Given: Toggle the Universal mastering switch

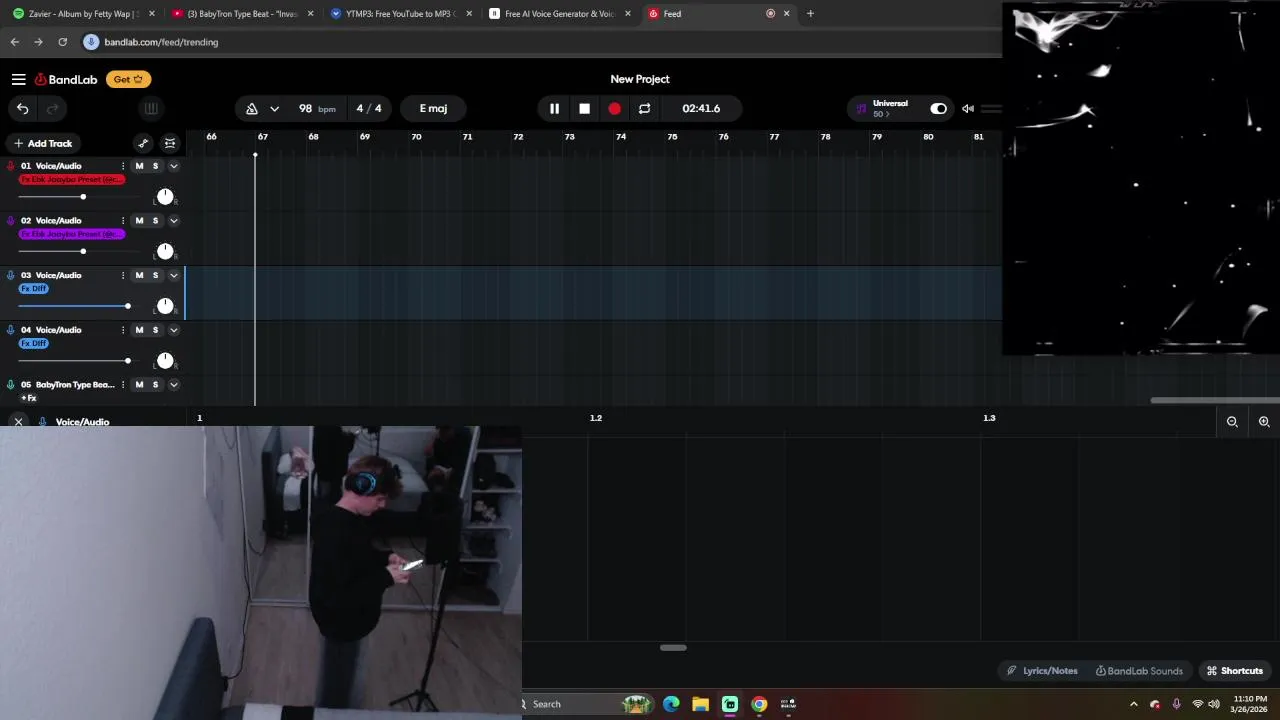Looking at the screenshot, I should click(938, 108).
